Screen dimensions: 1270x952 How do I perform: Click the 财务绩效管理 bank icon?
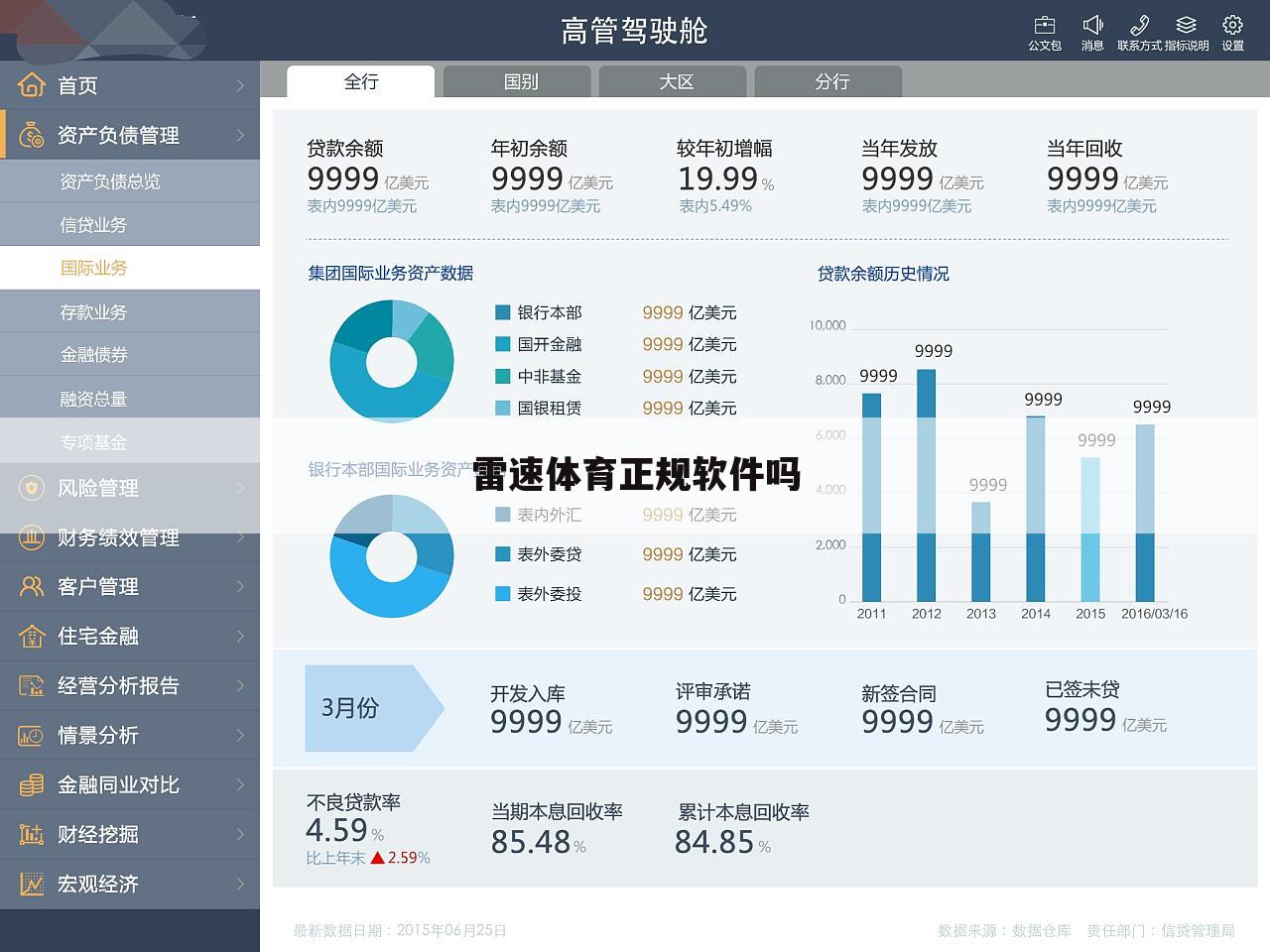[x=32, y=536]
